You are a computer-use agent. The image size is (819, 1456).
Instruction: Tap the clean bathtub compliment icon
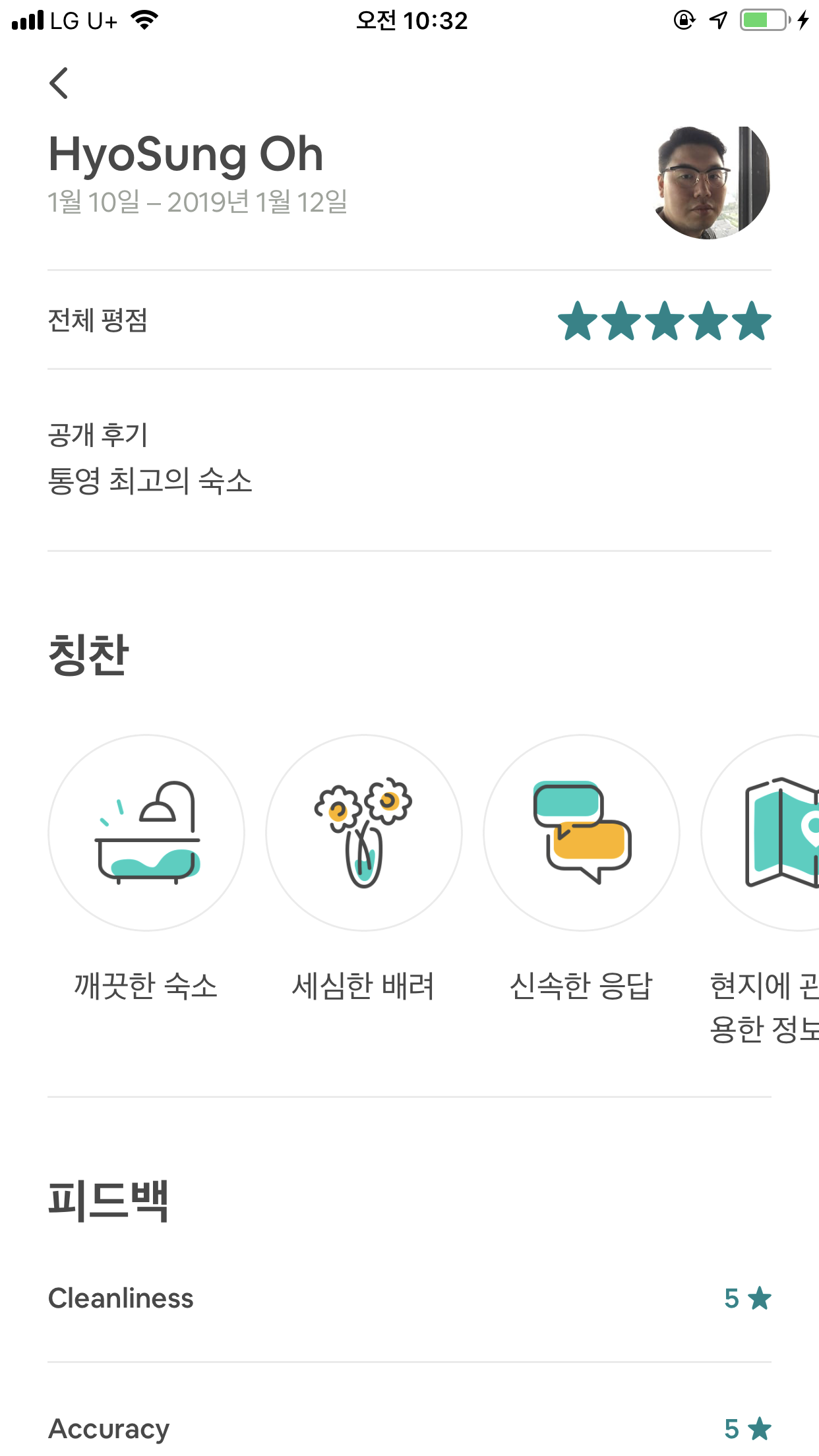tap(146, 833)
